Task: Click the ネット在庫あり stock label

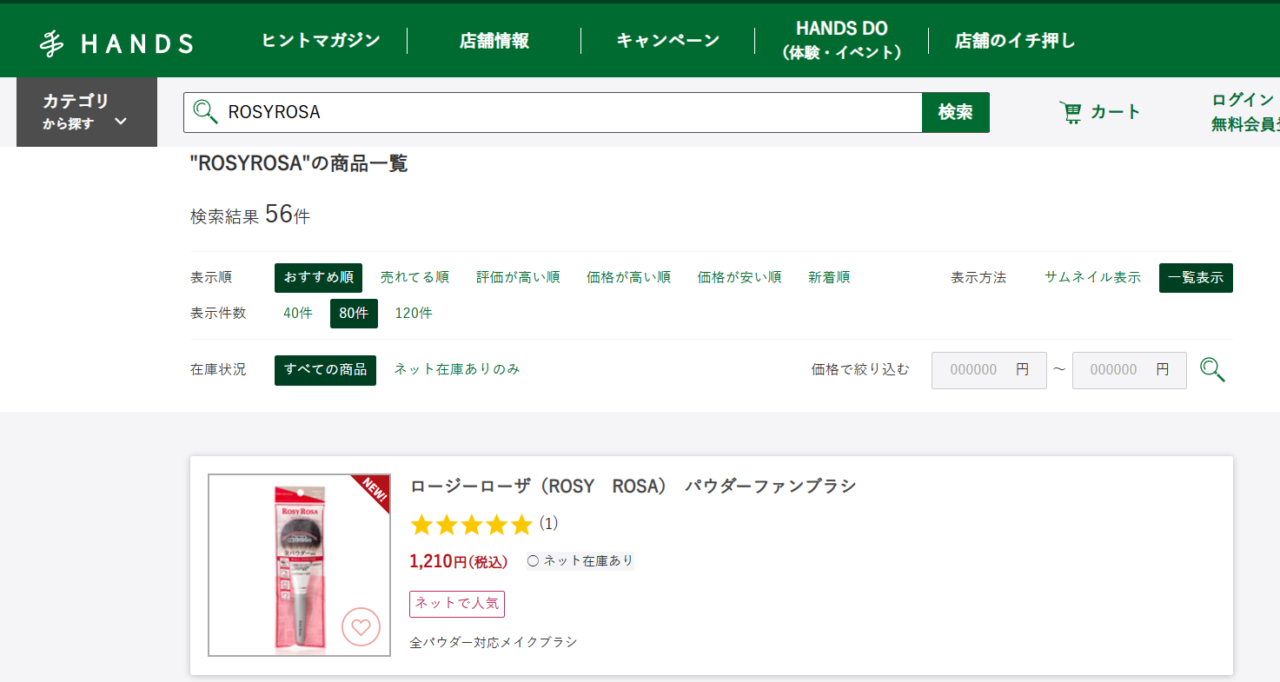Action: tap(580, 561)
